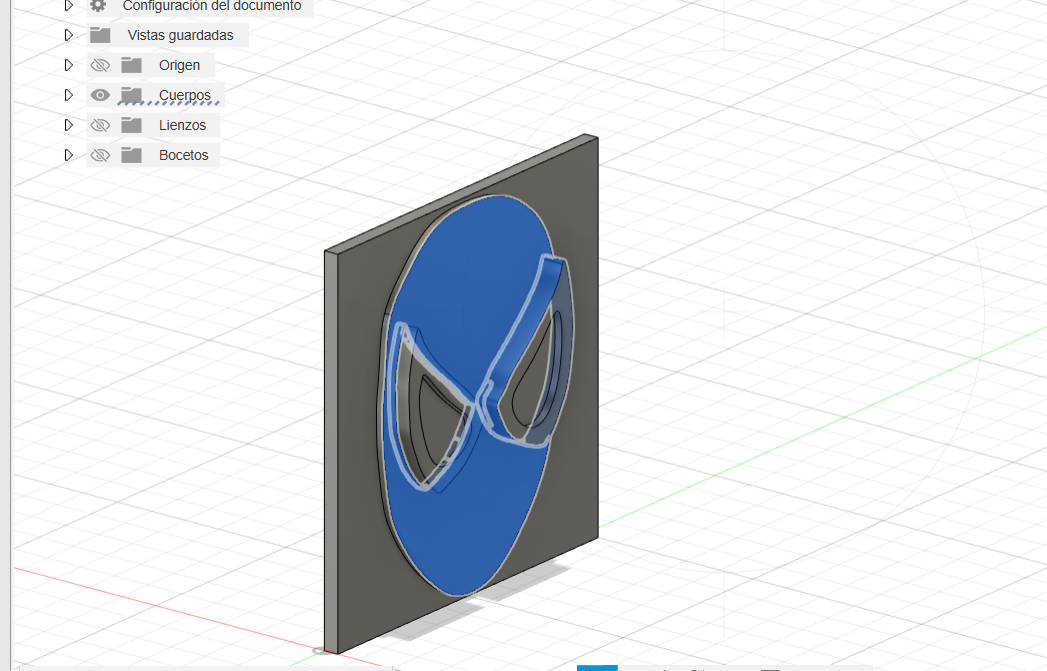Show the hidden Origen folder
Viewport: 1047px width, 671px height.
(100, 65)
